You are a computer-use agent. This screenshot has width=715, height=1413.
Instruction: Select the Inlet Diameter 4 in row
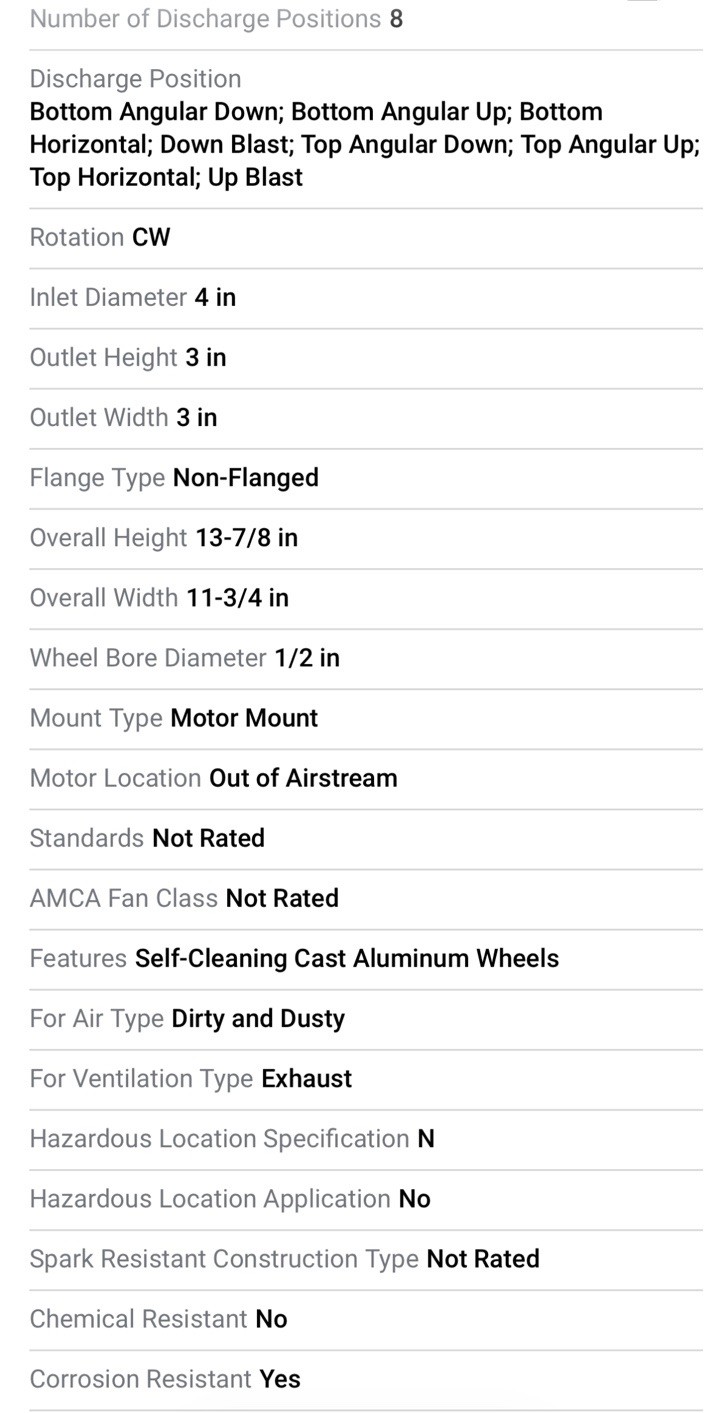coord(366,298)
